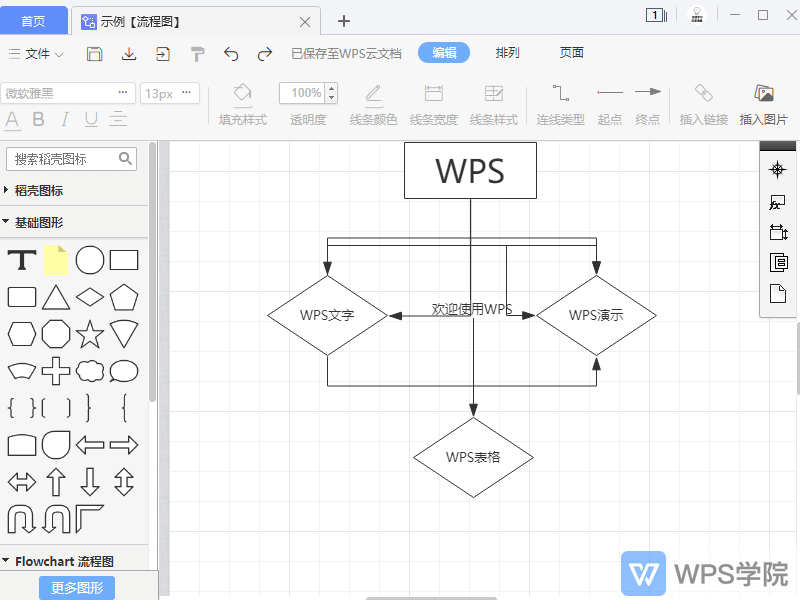Select the yellow note shape
This screenshot has height=600, width=800.
coord(56,260)
